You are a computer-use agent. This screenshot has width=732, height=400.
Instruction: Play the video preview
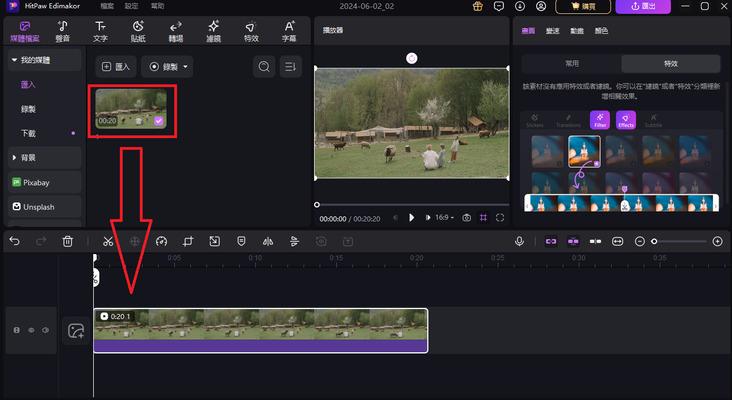pos(411,218)
